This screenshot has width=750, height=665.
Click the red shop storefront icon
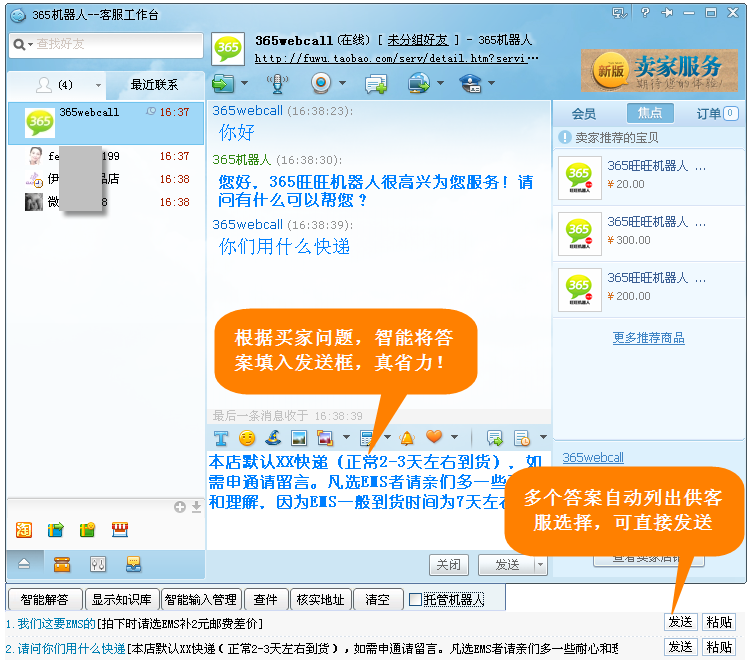120,530
